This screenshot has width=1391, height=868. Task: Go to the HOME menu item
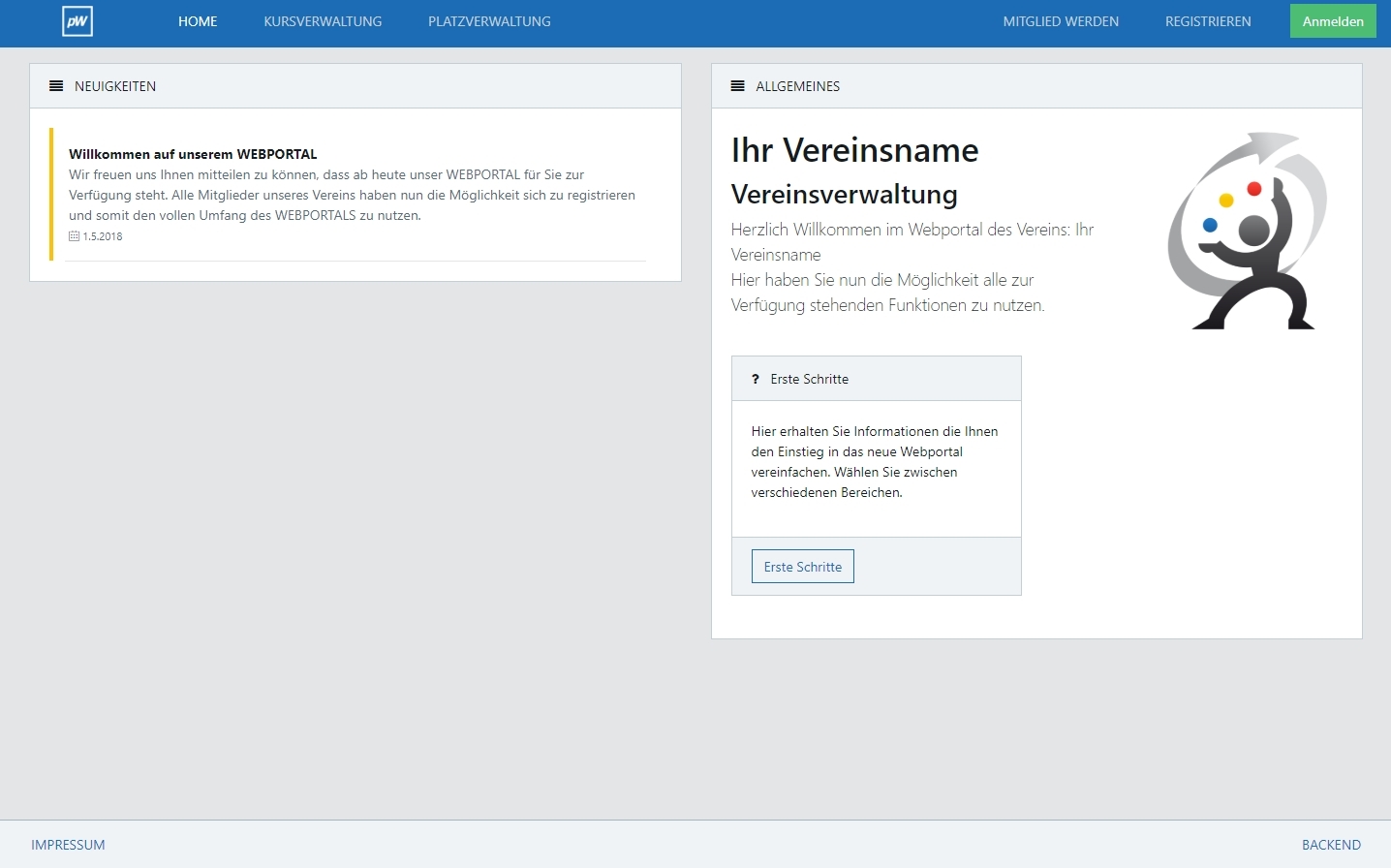pos(198,21)
